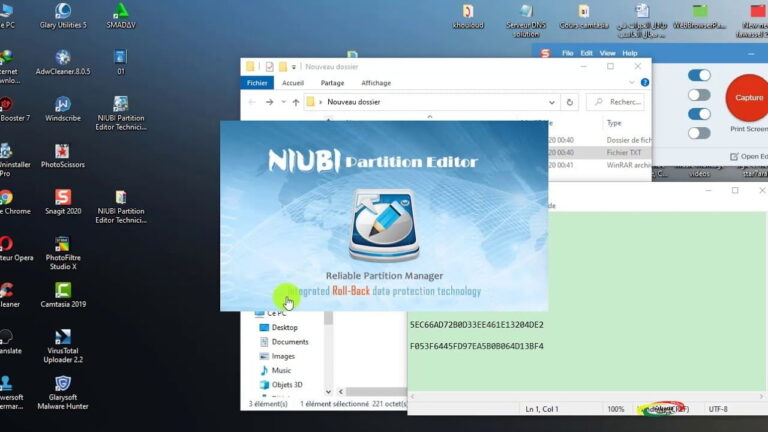This screenshot has width=768, height=432.
Task: Click the properties checkmark icon in Explorer title bar
Action: (x=269, y=67)
